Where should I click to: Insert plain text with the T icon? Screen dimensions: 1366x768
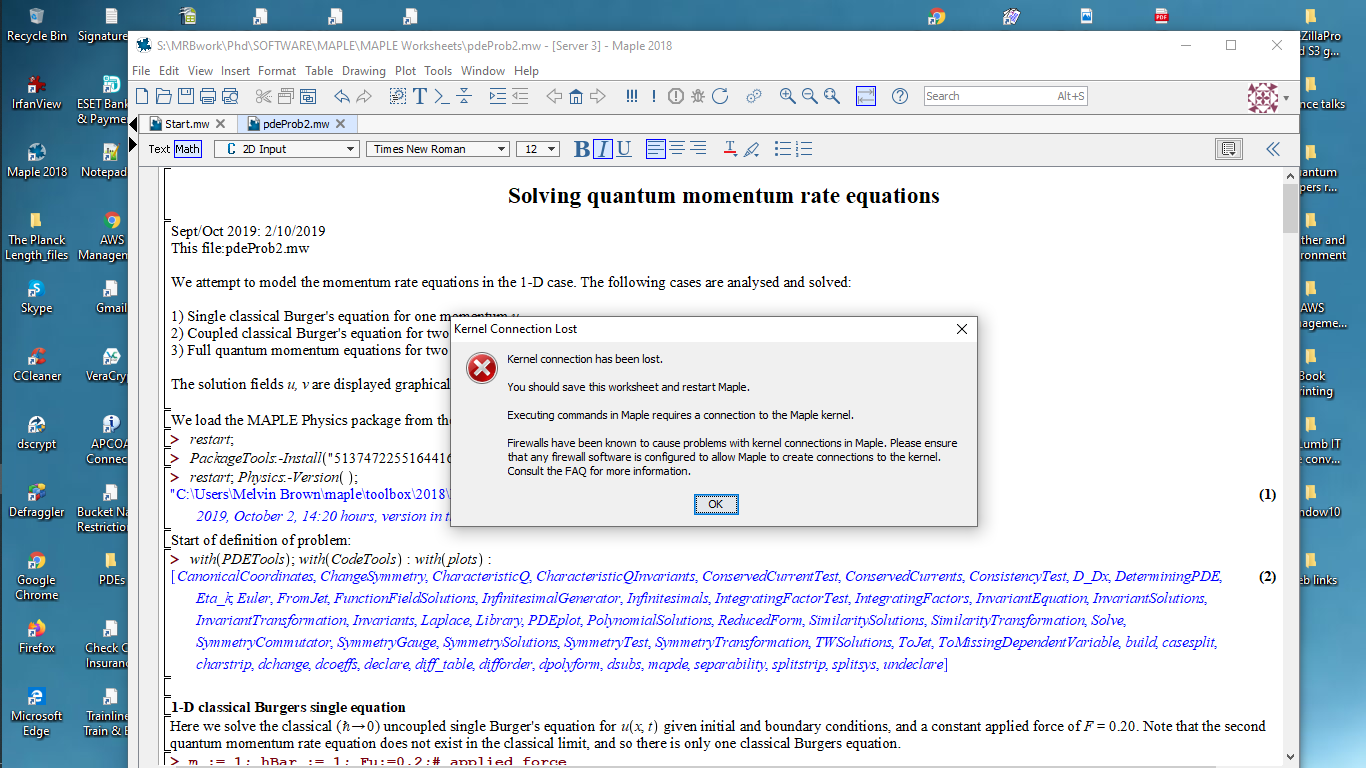[x=420, y=96]
